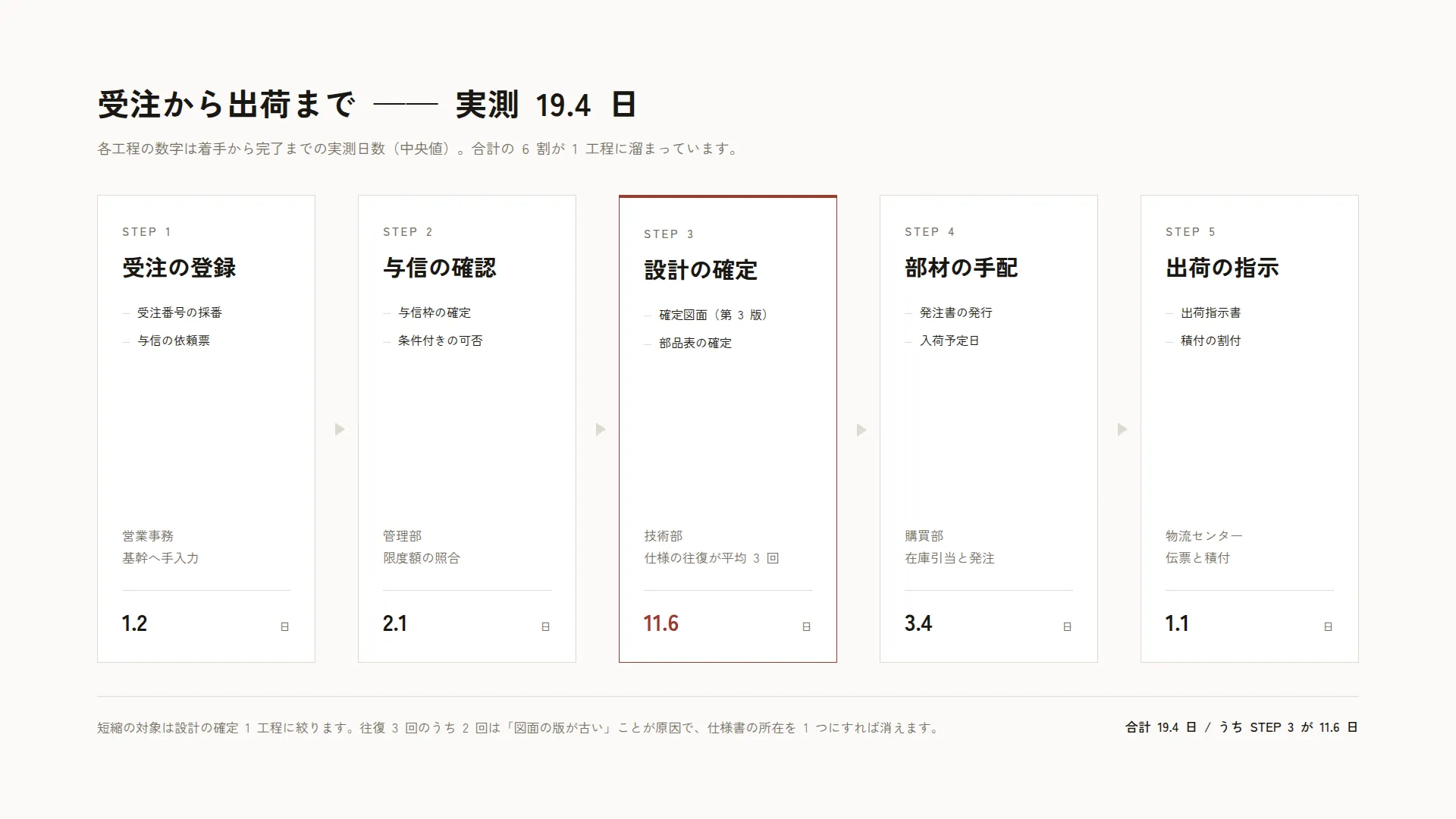The image size is (1456, 819).
Task: Select the highlighted 設計の確定 card heading
Action: point(701,270)
